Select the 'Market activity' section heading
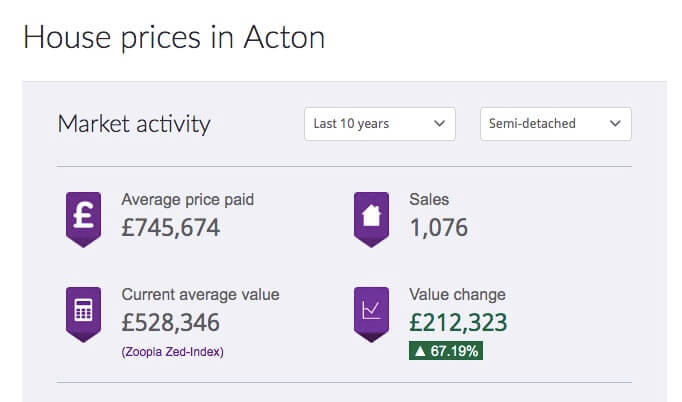Viewport: 682px width, 402px height. 134,124
